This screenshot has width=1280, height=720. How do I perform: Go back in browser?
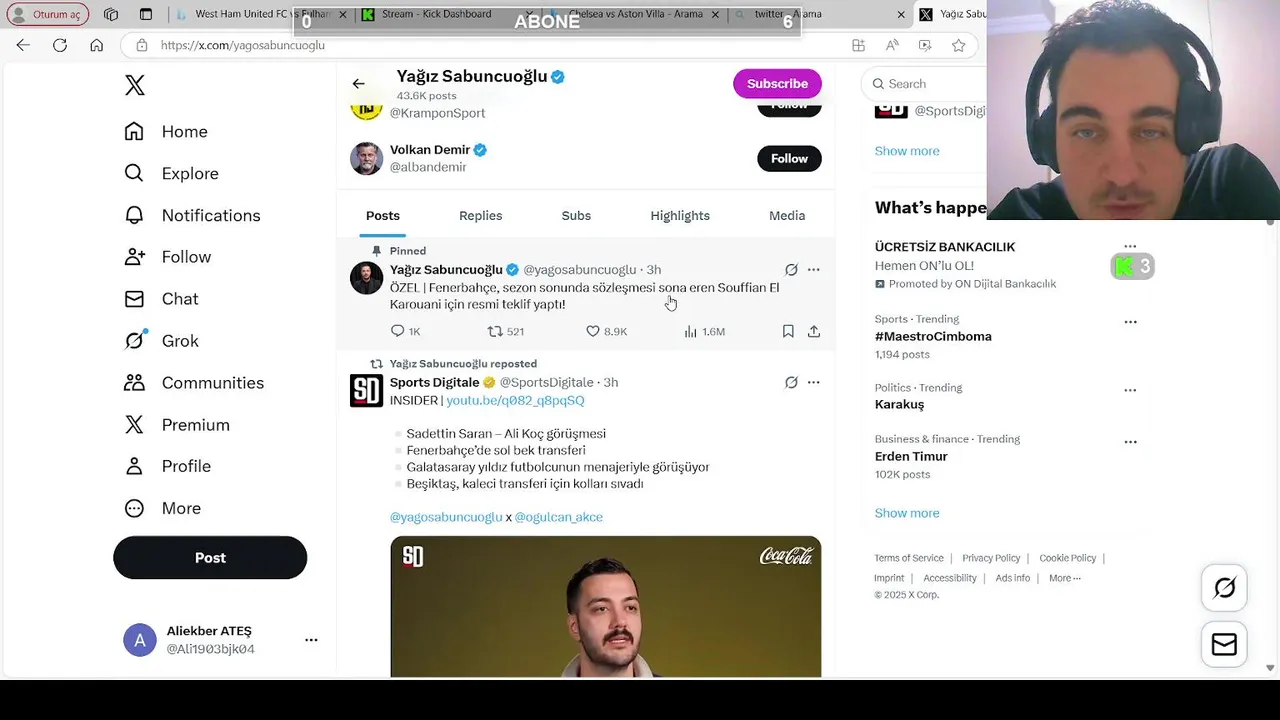pos(23,45)
